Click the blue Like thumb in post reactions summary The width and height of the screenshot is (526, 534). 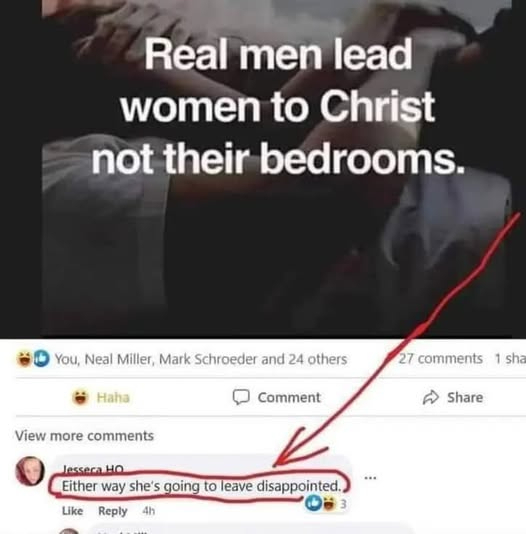[x=41, y=359]
